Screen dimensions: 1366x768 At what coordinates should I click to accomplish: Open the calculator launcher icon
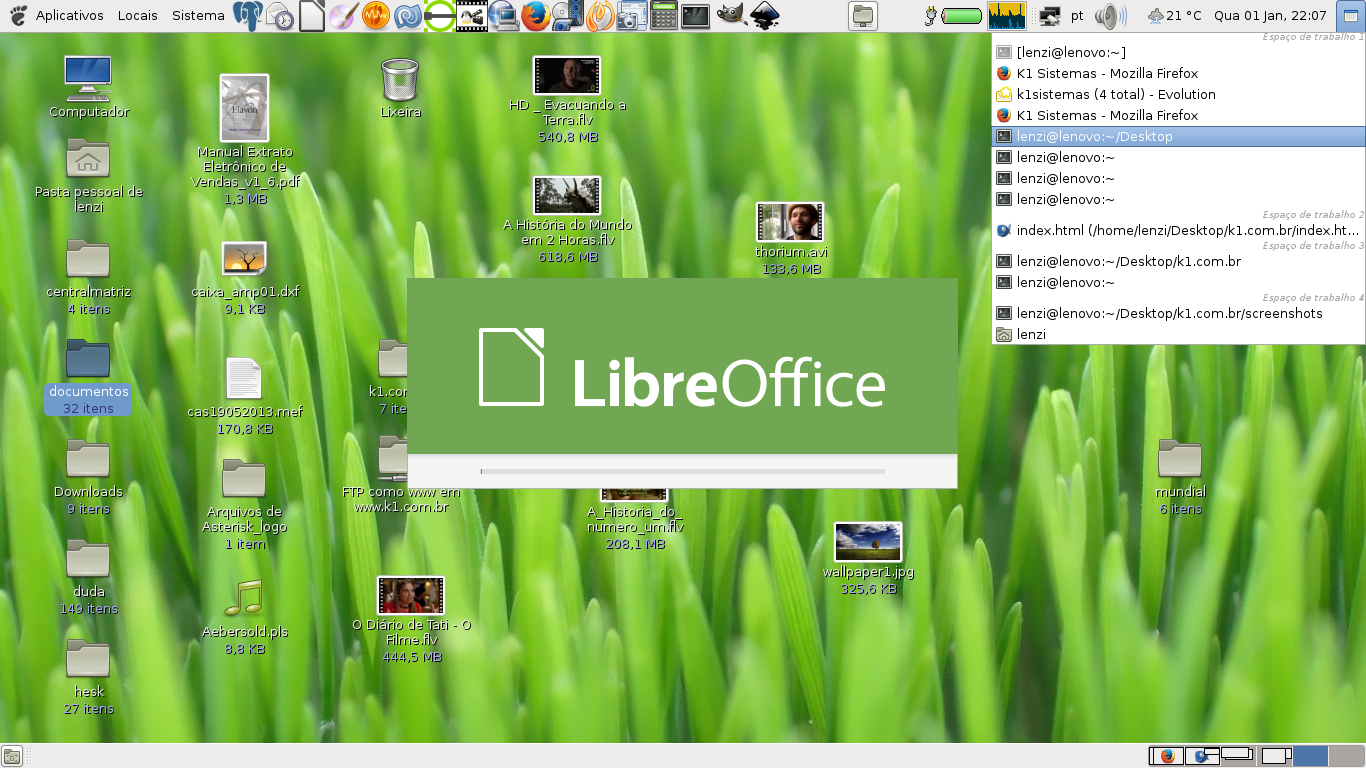coord(663,16)
